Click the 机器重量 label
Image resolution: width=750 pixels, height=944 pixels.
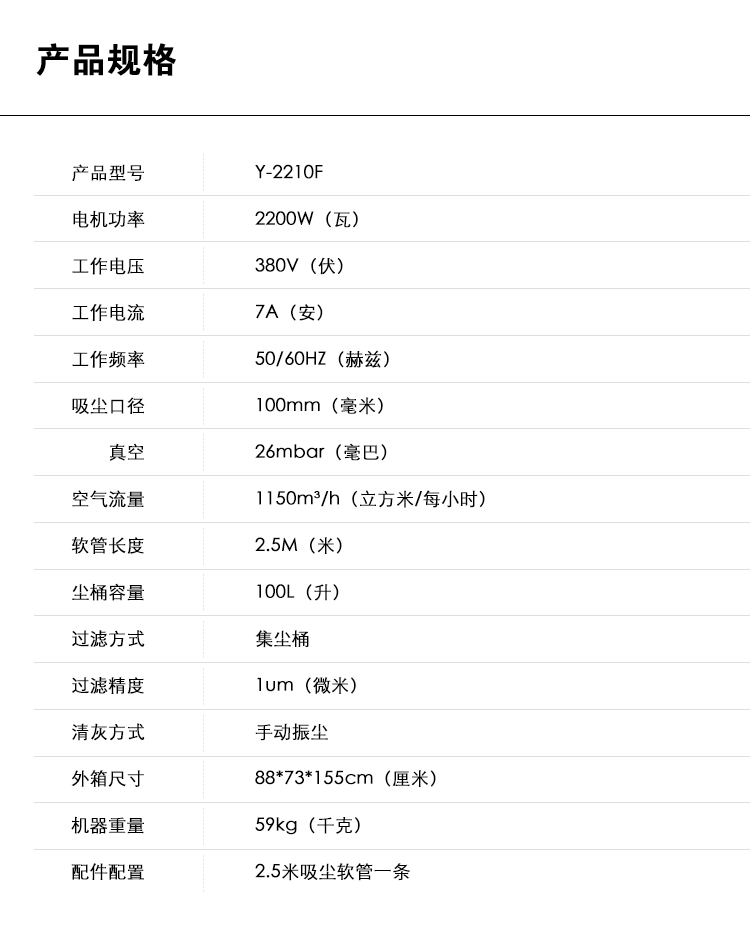108,826
